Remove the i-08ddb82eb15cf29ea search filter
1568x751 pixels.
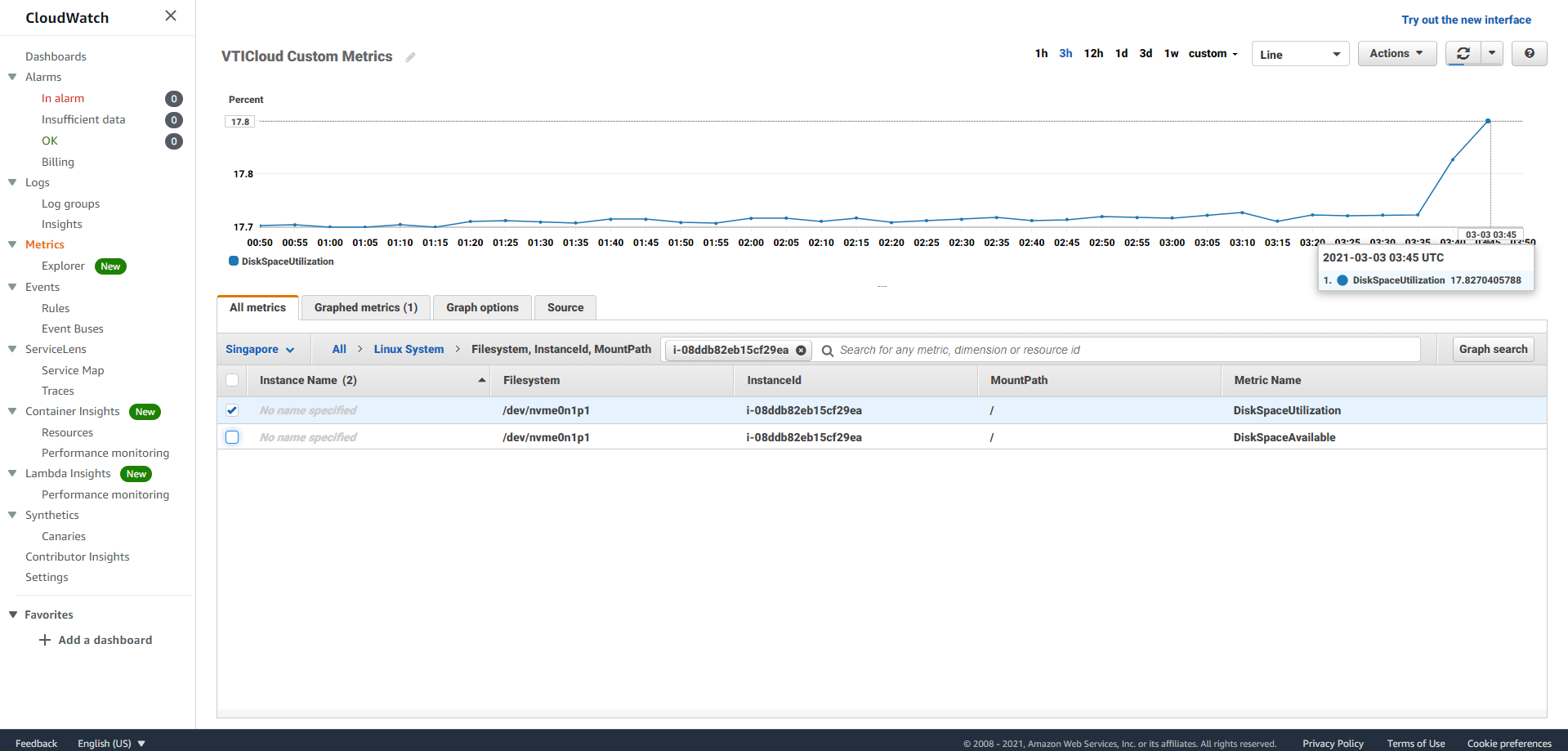coord(802,350)
